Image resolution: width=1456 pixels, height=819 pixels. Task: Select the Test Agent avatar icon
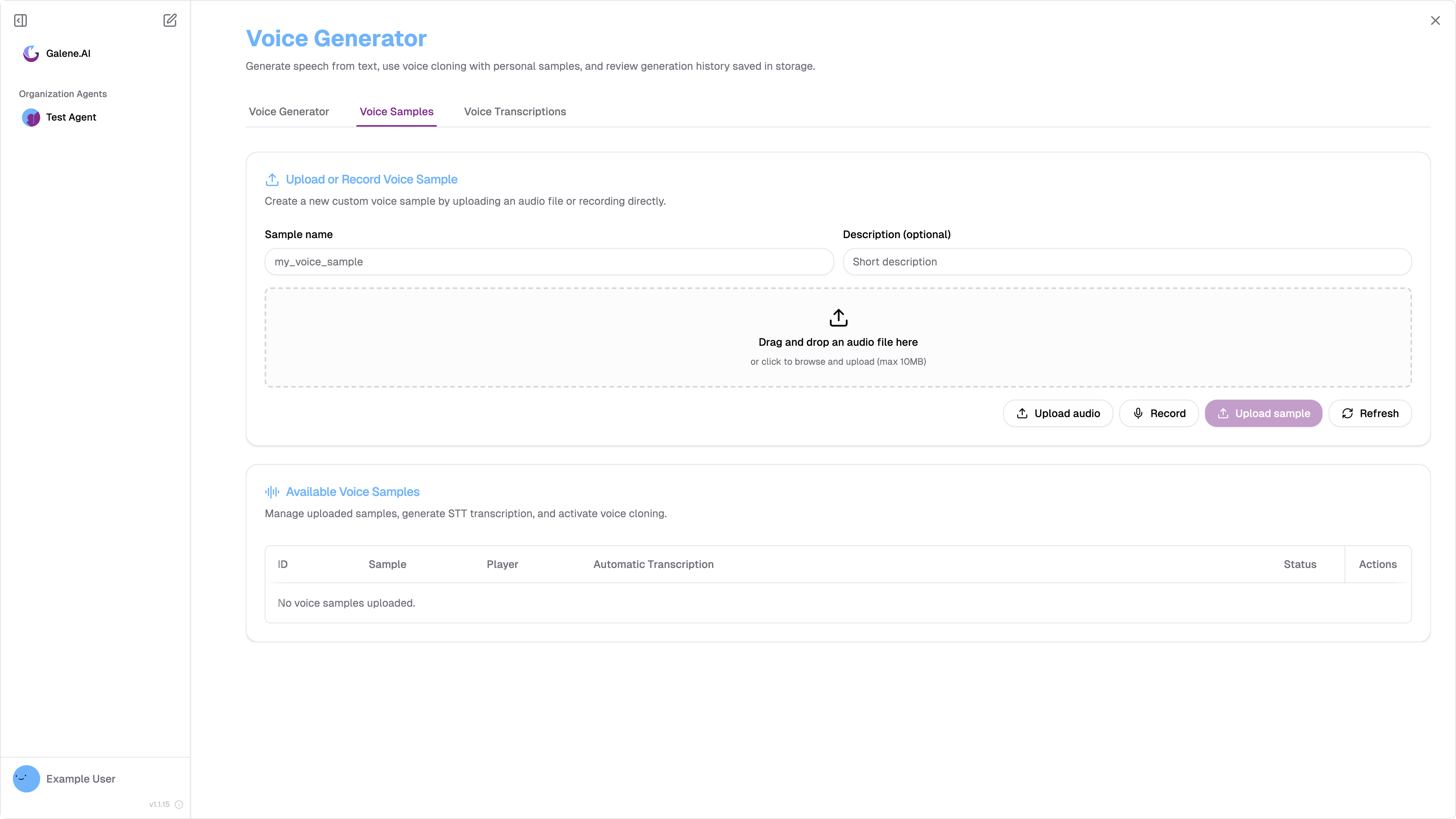click(31, 118)
